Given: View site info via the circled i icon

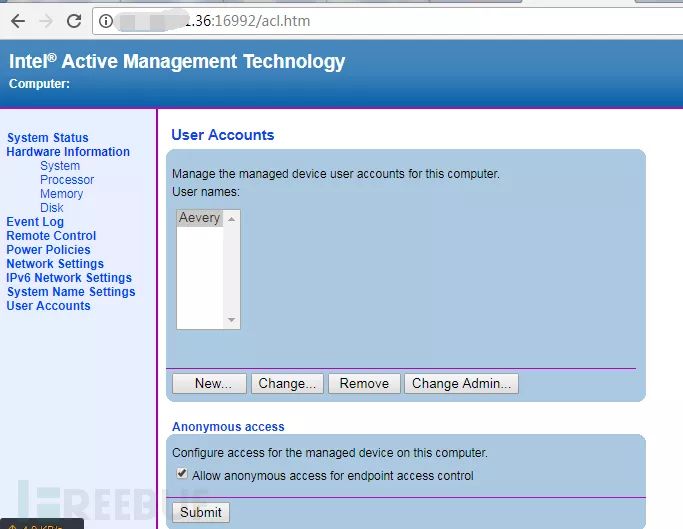Looking at the screenshot, I should pyautogui.click(x=105, y=20).
